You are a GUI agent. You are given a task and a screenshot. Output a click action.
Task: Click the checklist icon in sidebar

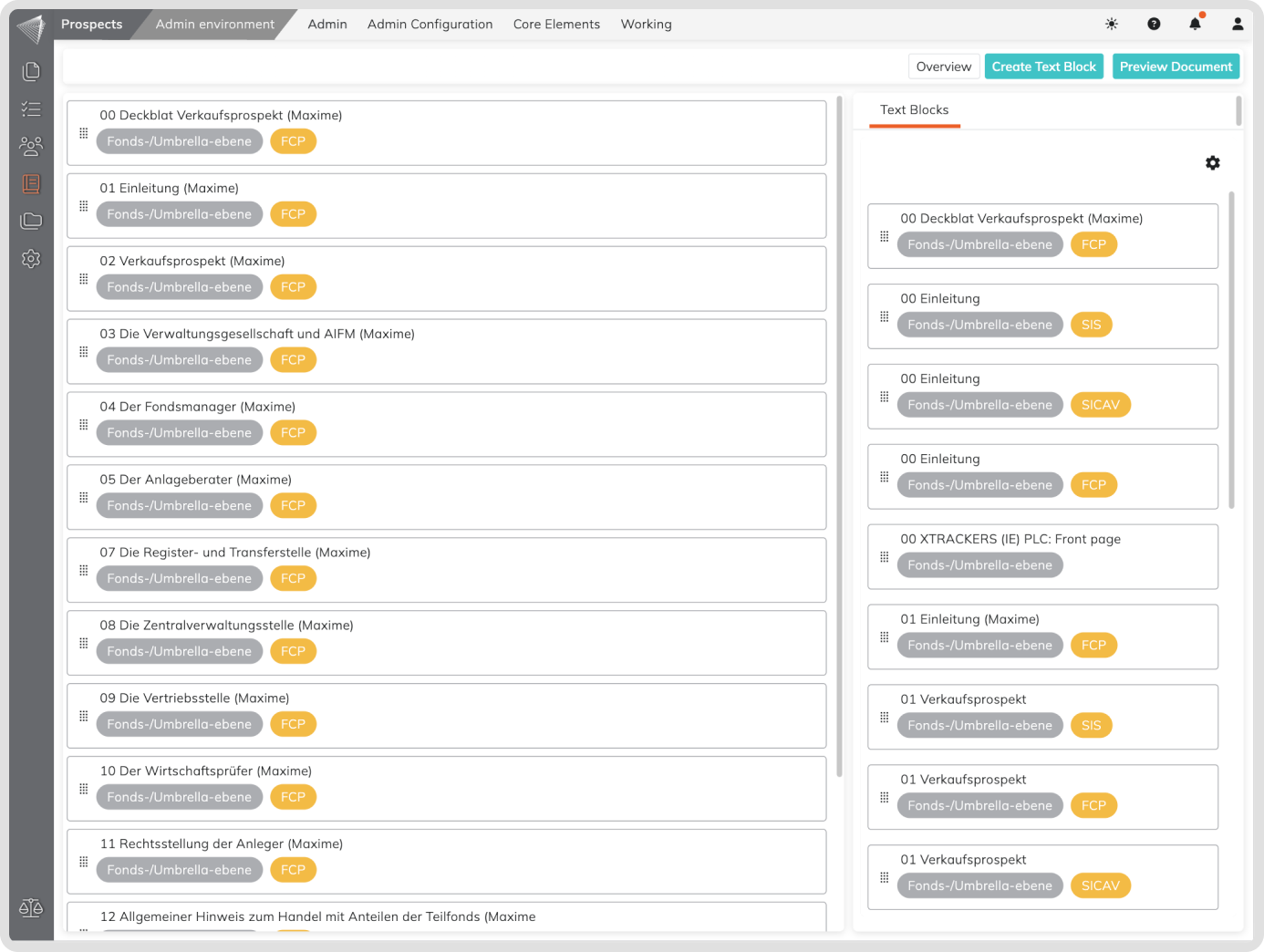[31, 109]
